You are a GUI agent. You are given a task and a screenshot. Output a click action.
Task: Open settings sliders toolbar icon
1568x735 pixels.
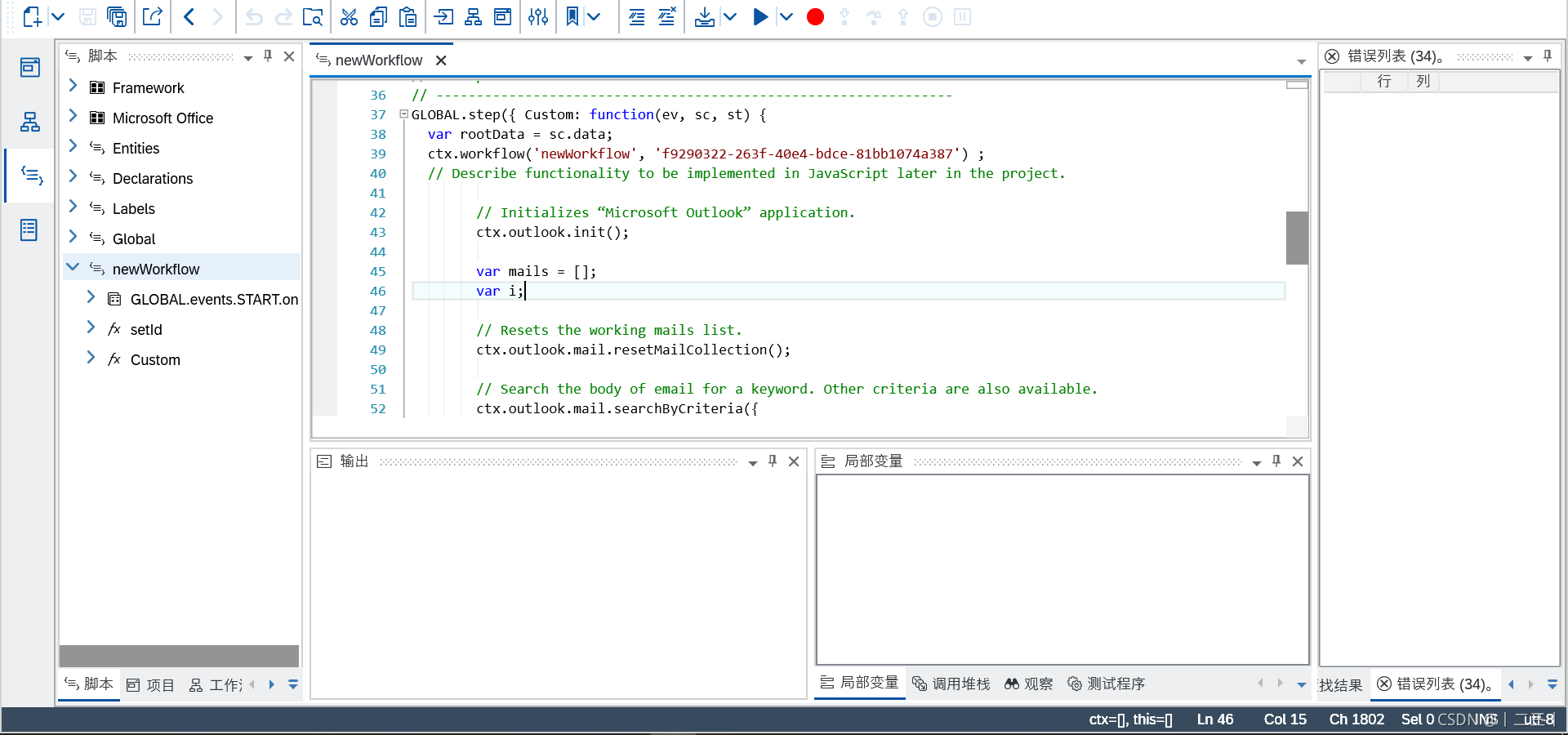tap(538, 16)
